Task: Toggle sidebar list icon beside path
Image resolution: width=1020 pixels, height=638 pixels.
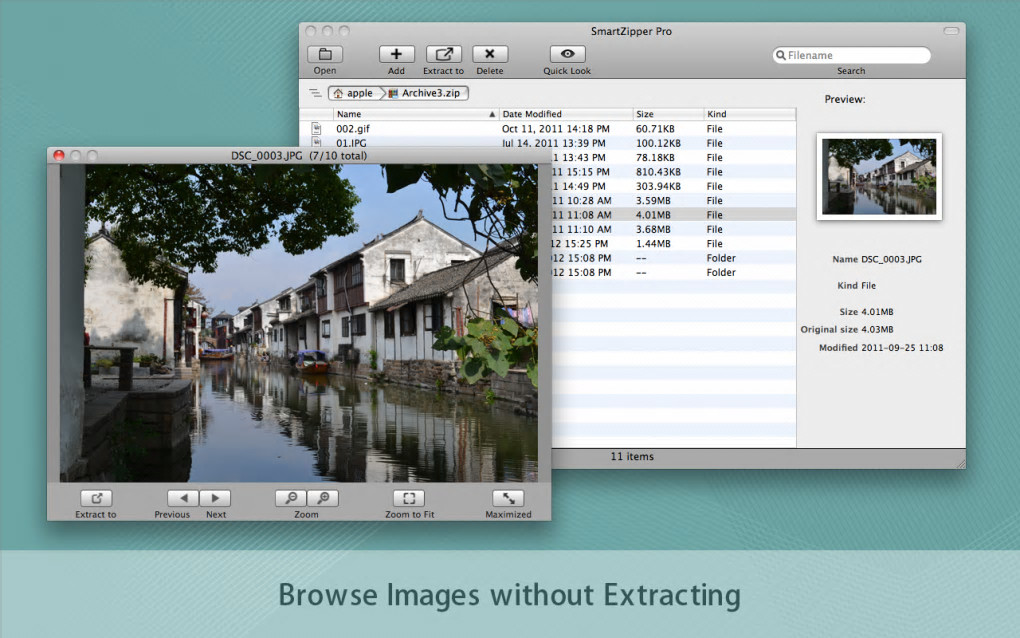Action: click(x=315, y=93)
